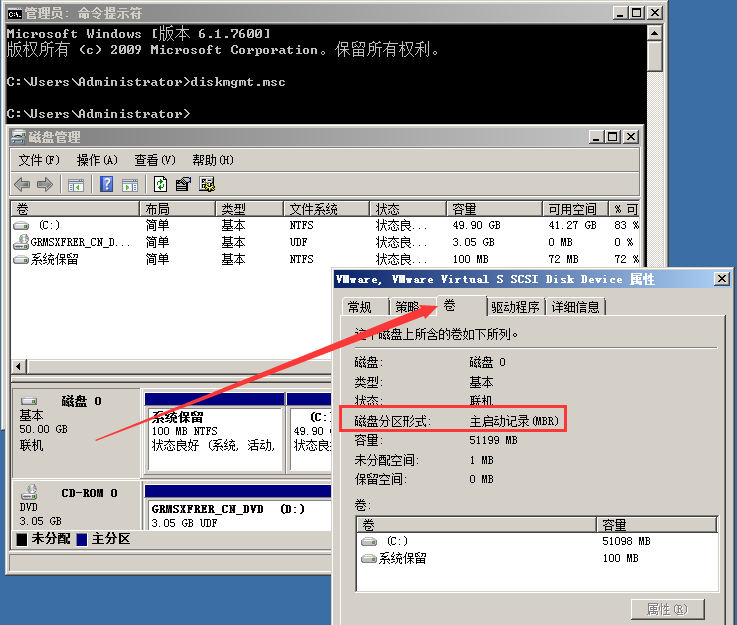Click the UDF file system cell
The height and width of the screenshot is (625, 737).
point(298,242)
